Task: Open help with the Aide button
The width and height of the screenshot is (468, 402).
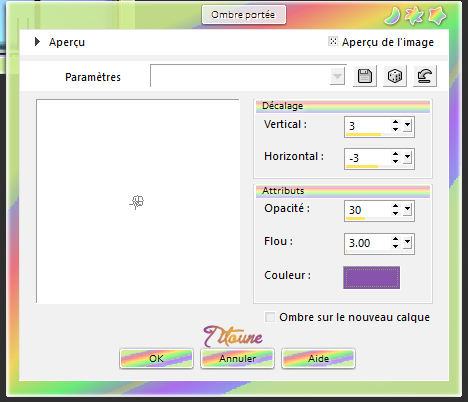Action: coord(318,359)
